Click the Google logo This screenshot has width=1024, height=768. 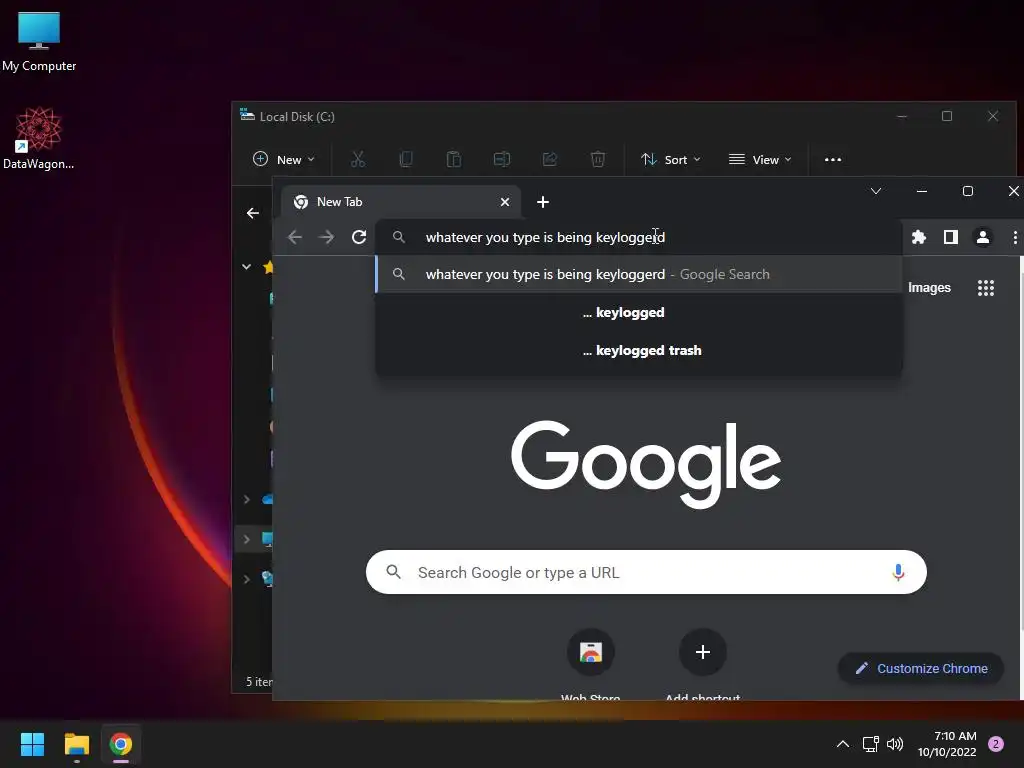tap(646, 464)
